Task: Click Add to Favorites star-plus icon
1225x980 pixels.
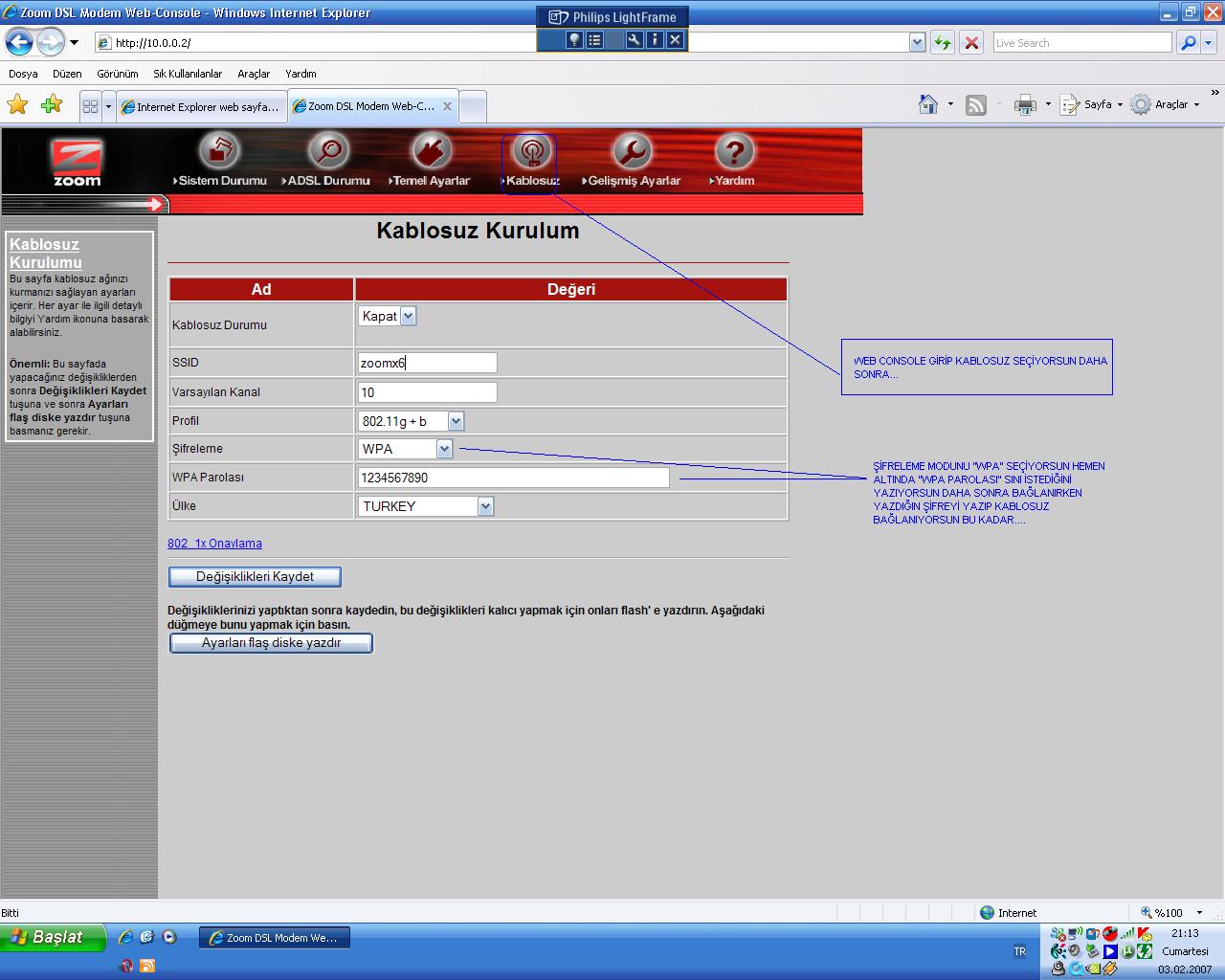Action: coord(52,104)
